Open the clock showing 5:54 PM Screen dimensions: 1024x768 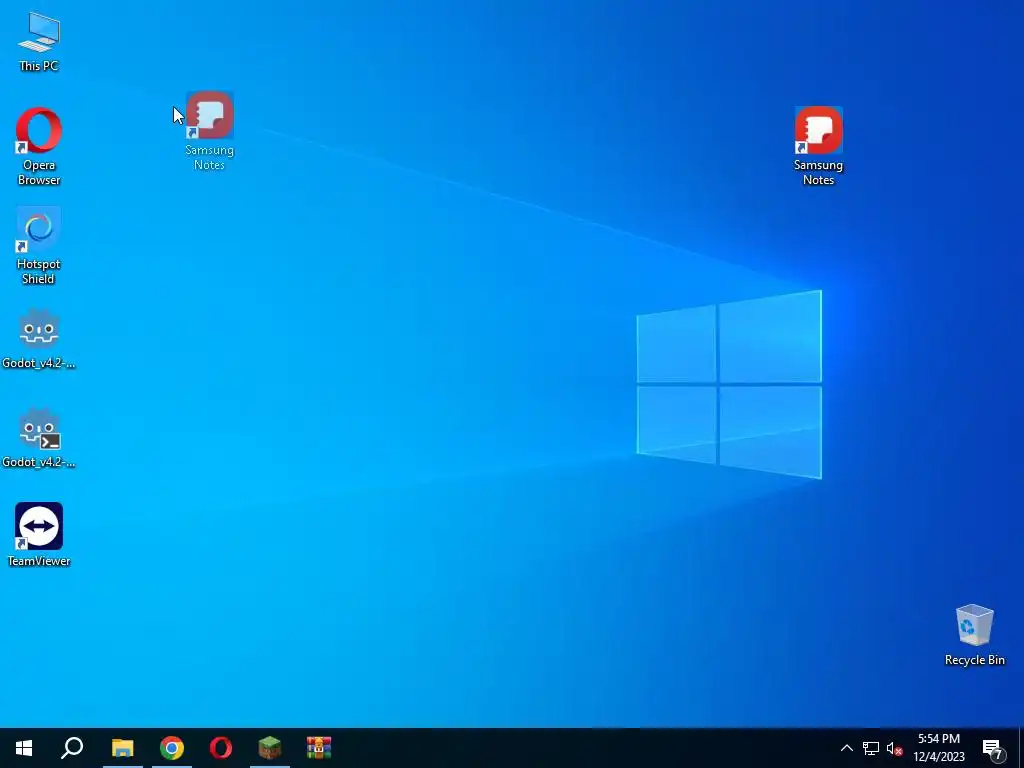pos(939,748)
